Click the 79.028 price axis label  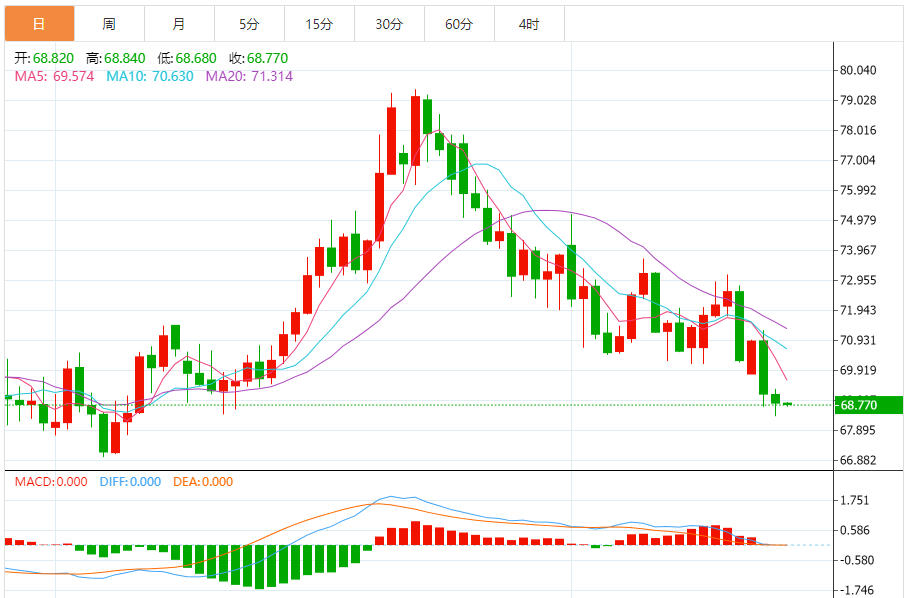858,101
